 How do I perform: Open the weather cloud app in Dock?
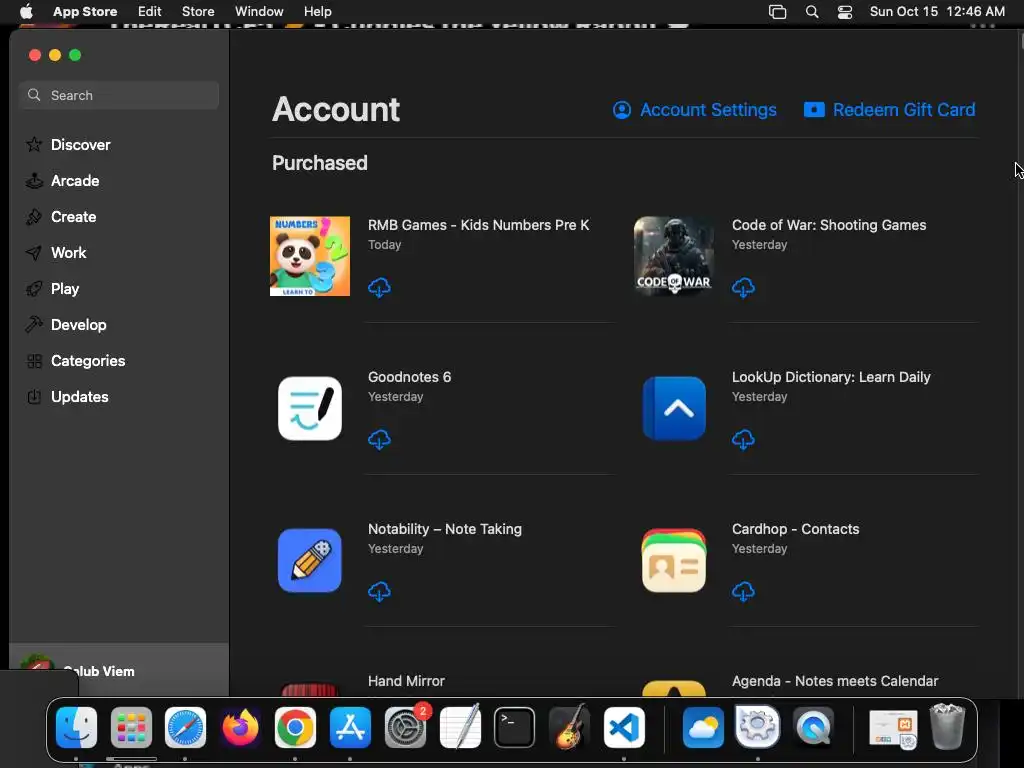click(x=703, y=727)
